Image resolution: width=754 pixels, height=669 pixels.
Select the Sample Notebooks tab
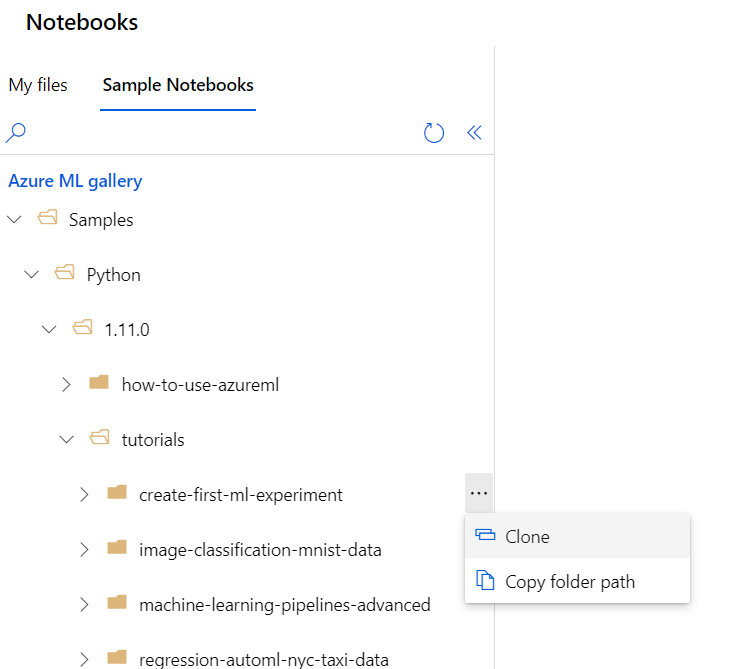click(x=178, y=85)
